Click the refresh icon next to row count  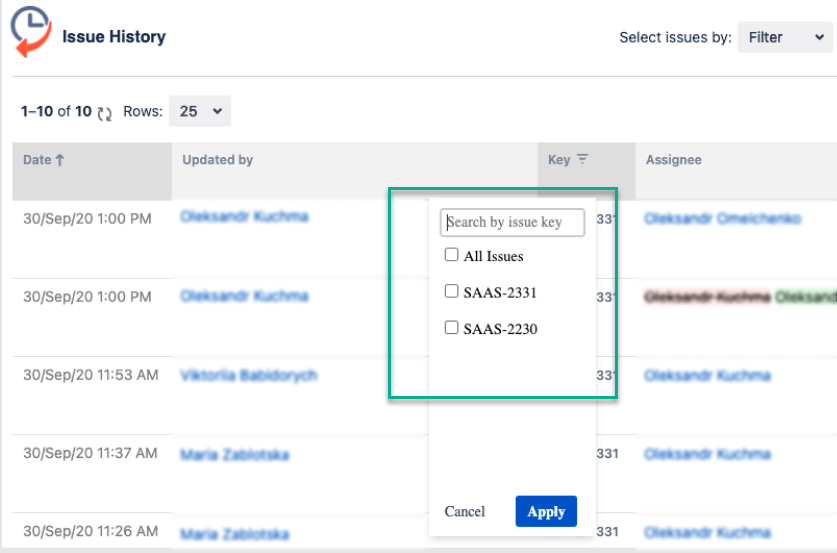(x=105, y=113)
